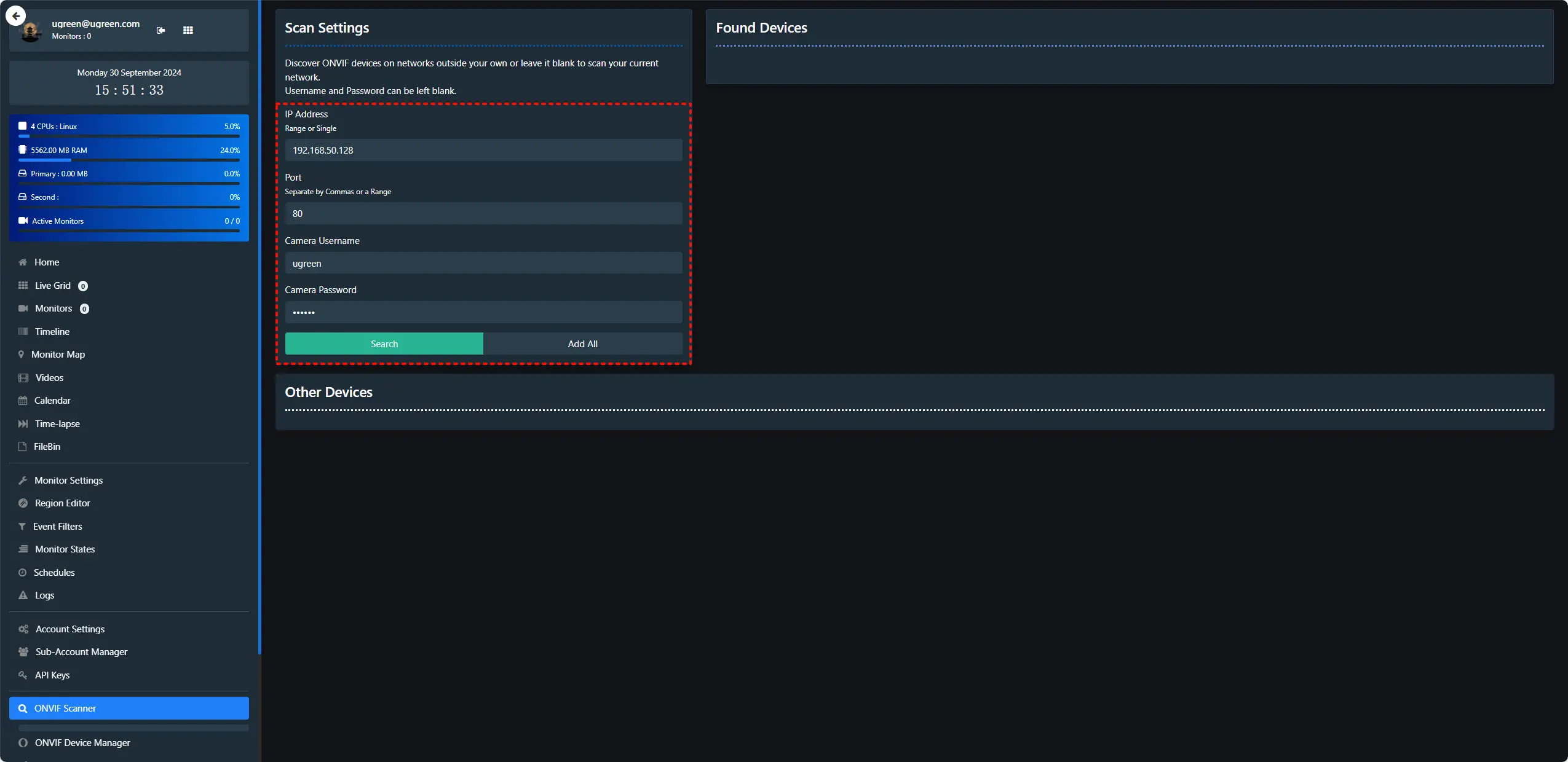This screenshot has height=762, width=1568.
Task: Select ONVIF Device Manager entry
Action: click(x=82, y=743)
